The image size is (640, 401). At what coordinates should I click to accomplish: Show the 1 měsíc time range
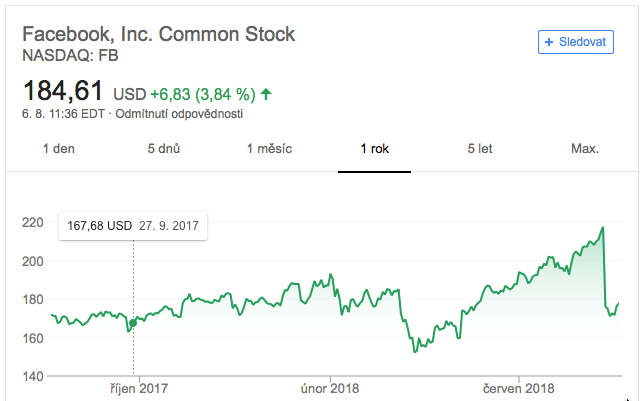point(269,149)
